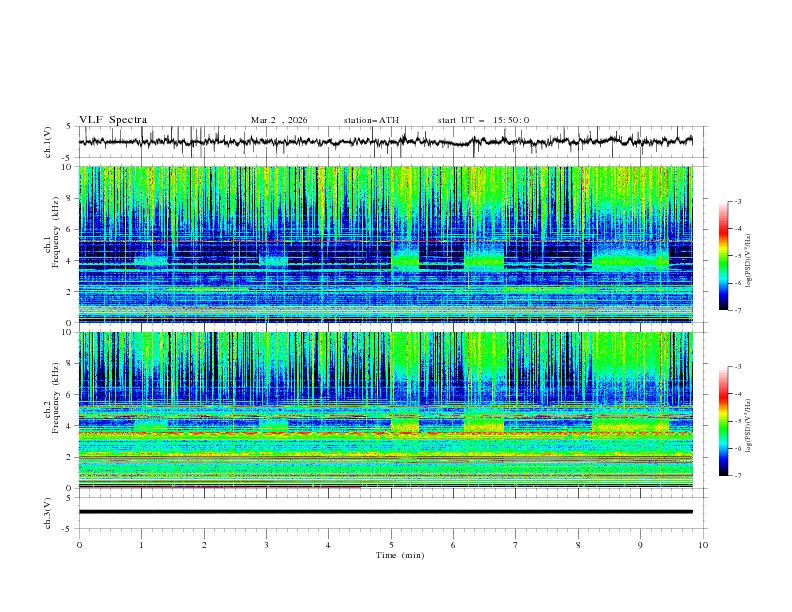Click the "station=ATH" header label
The image size is (792, 612).
pos(371,120)
